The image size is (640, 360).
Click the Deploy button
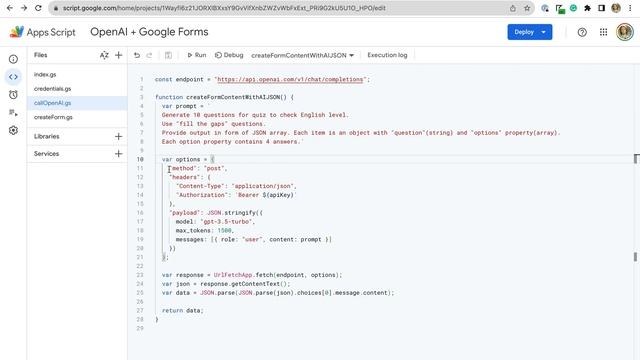pyautogui.click(x=524, y=32)
